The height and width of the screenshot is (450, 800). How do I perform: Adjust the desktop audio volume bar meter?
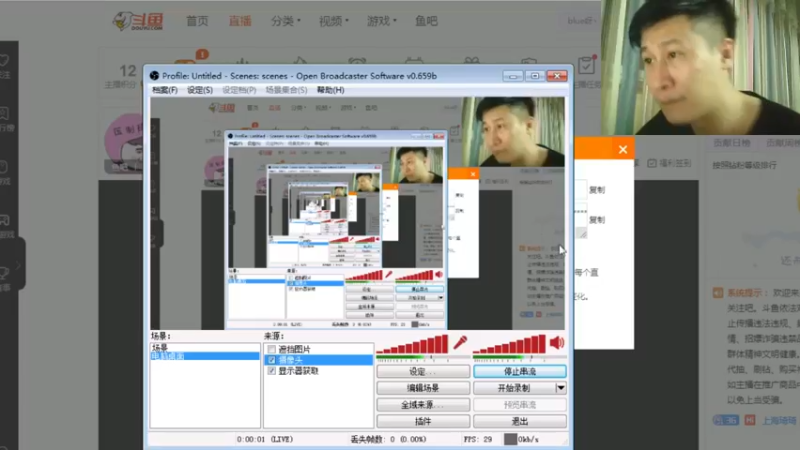pos(510,344)
